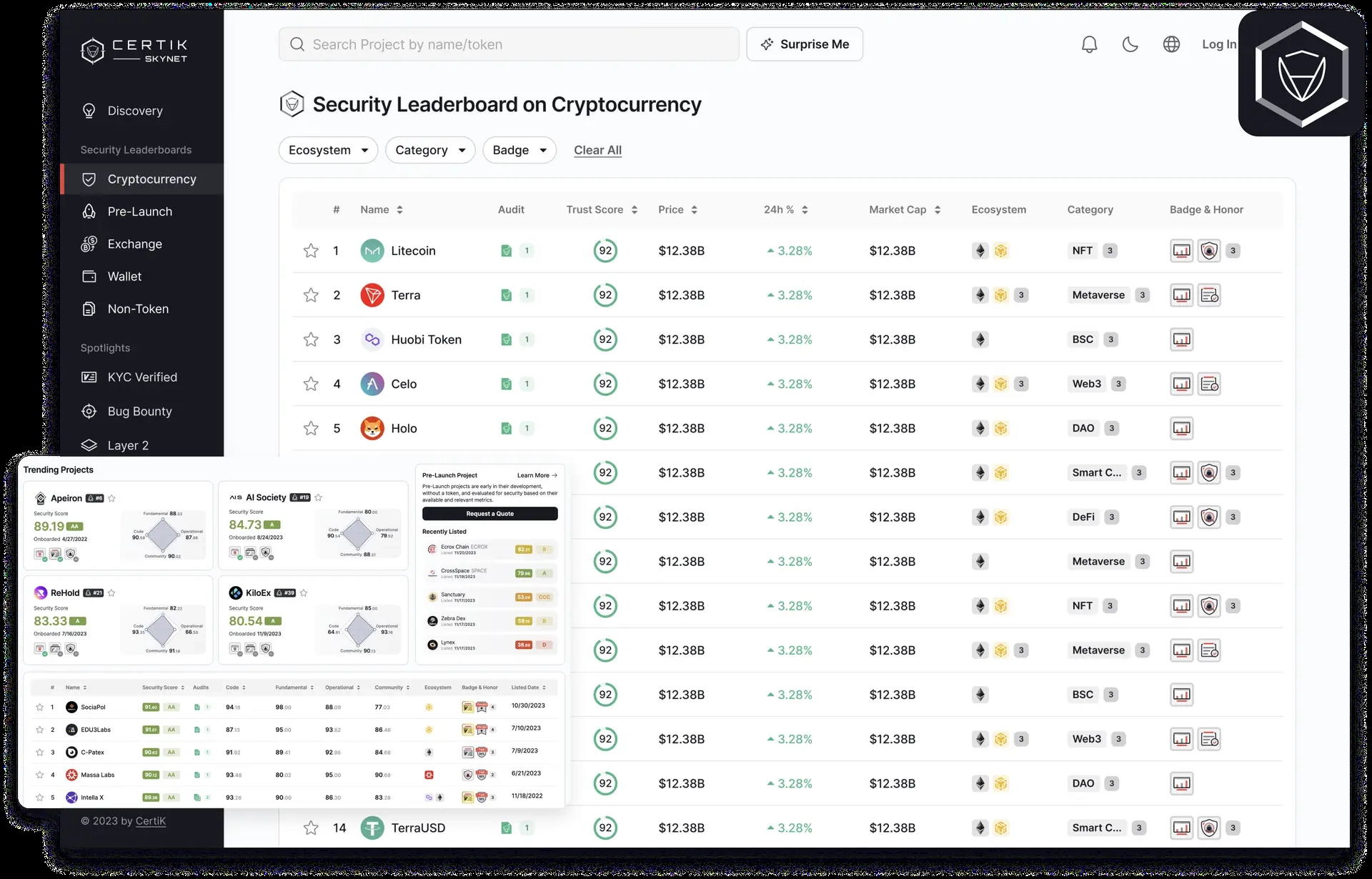Click the Litecoin project icon
Viewport: 1372px width, 879px height.
coord(372,251)
